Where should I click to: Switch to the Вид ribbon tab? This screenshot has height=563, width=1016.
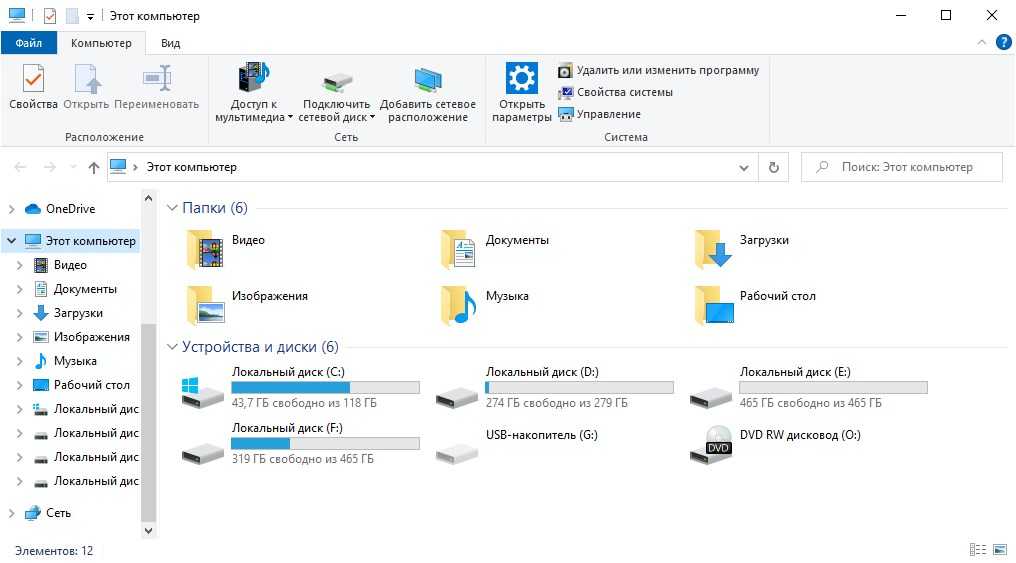[170, 43]
